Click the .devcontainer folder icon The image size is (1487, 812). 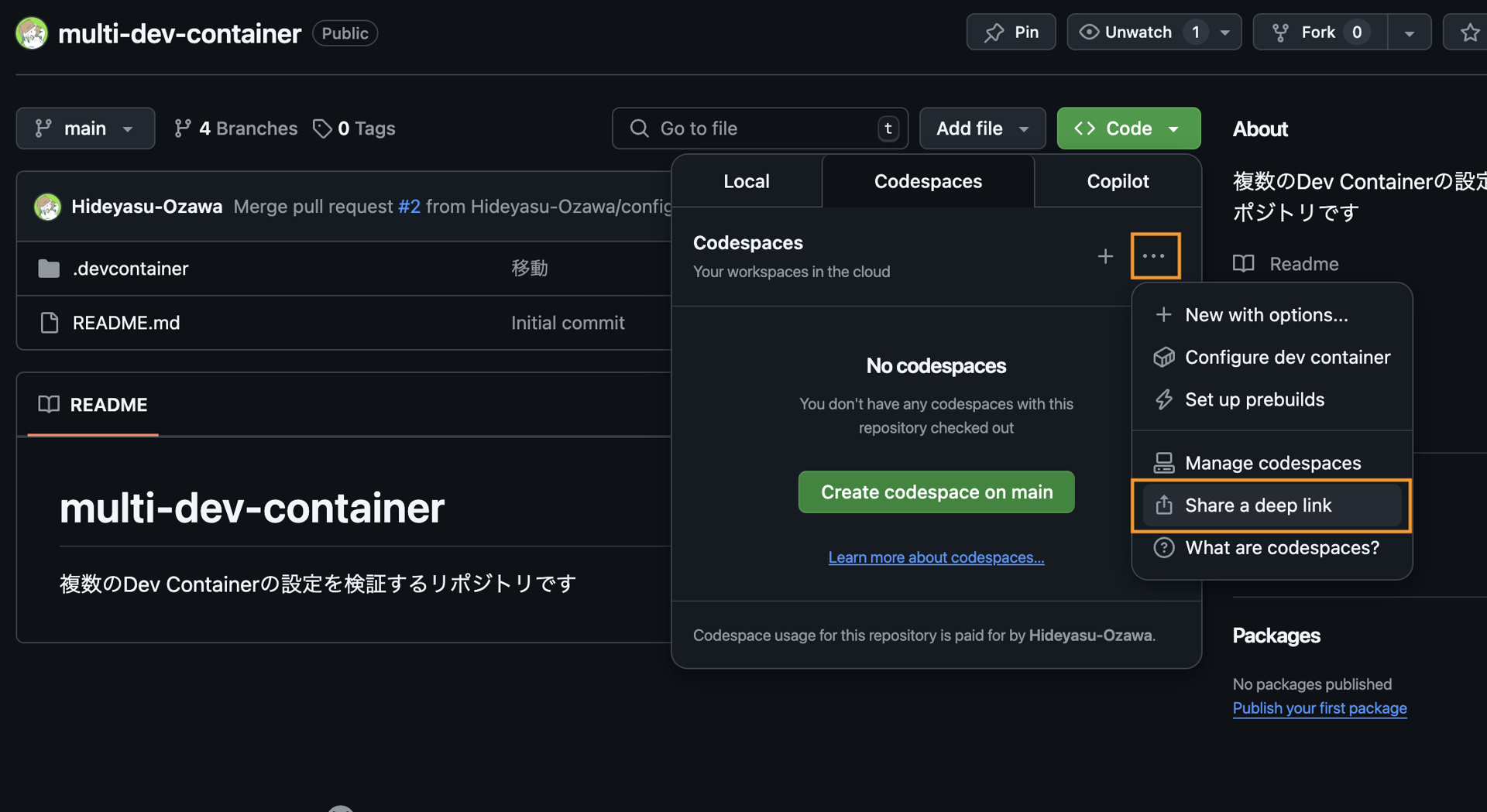click(x=49, y=269)
